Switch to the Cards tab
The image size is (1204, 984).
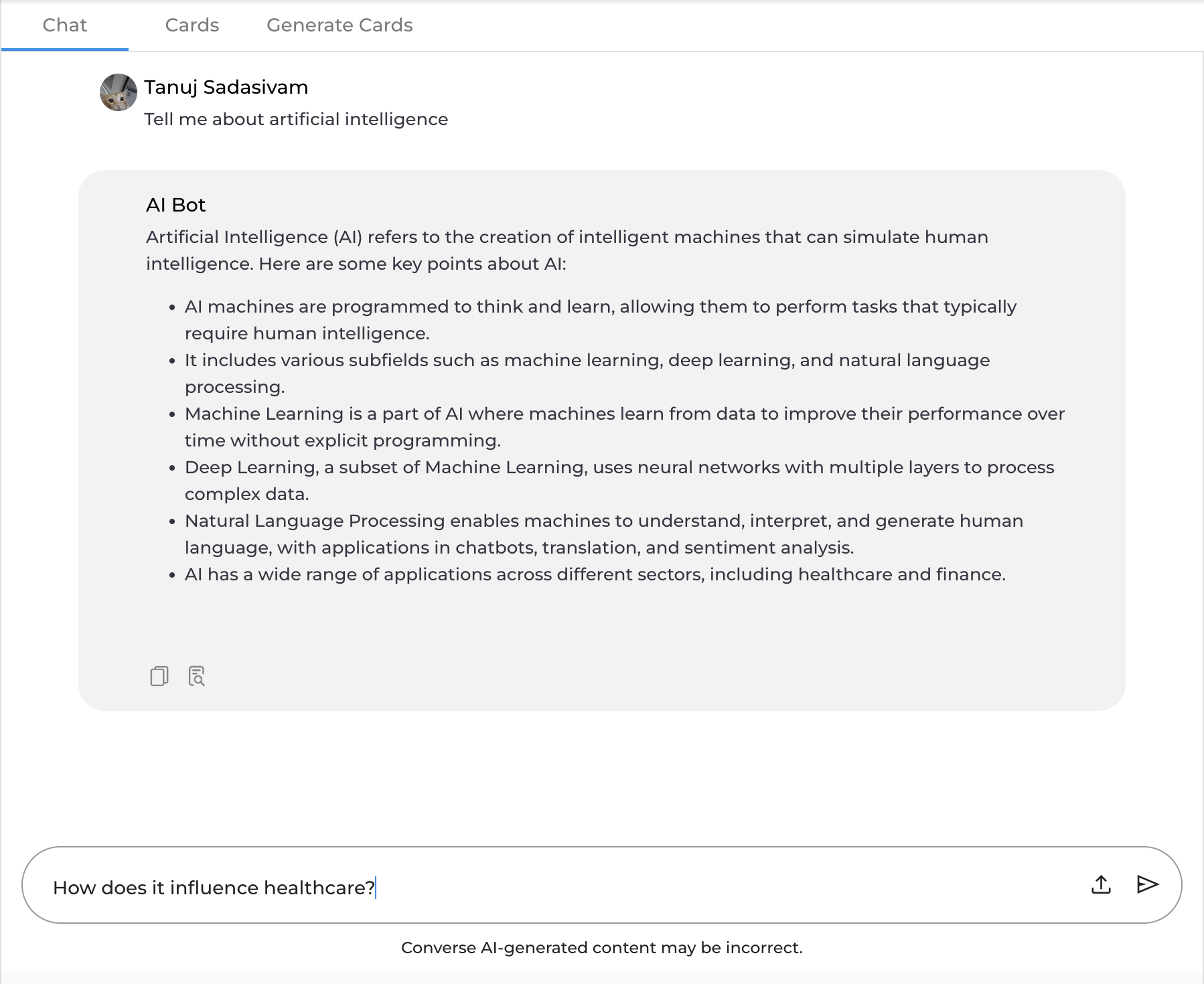[192, 25]
